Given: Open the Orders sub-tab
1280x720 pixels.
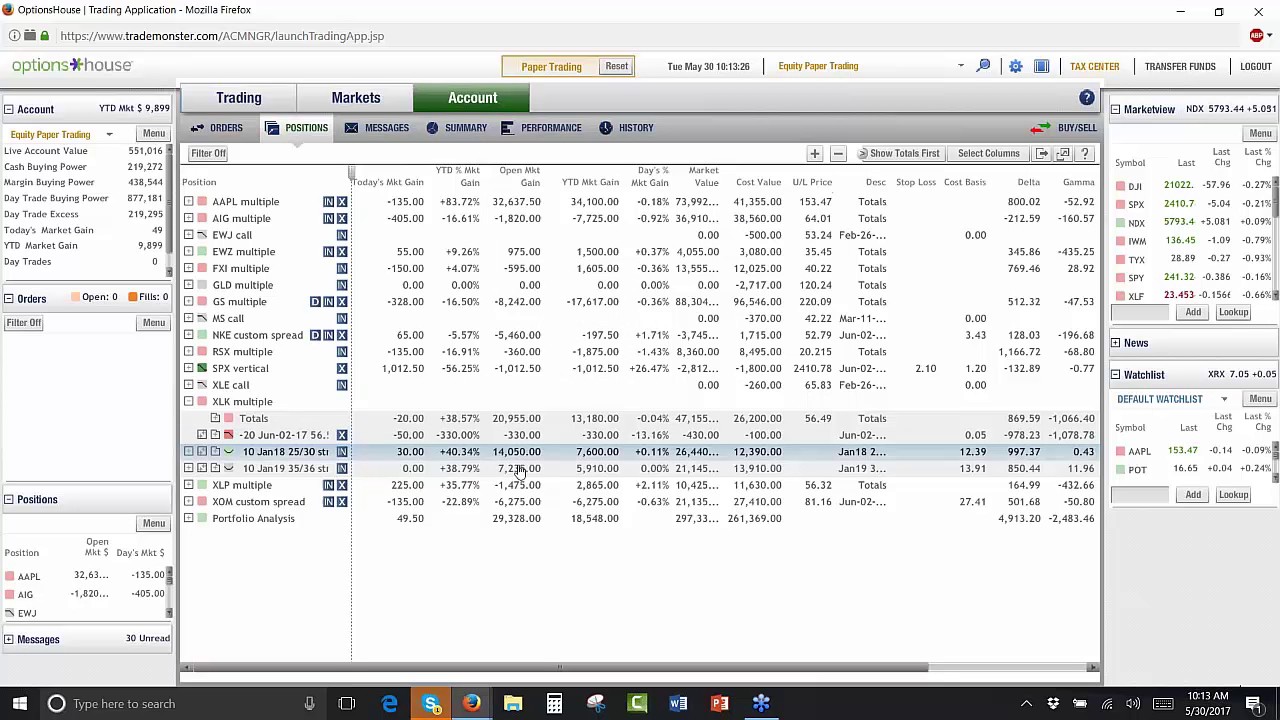Looking at the screenshot, I should point(216,128).
